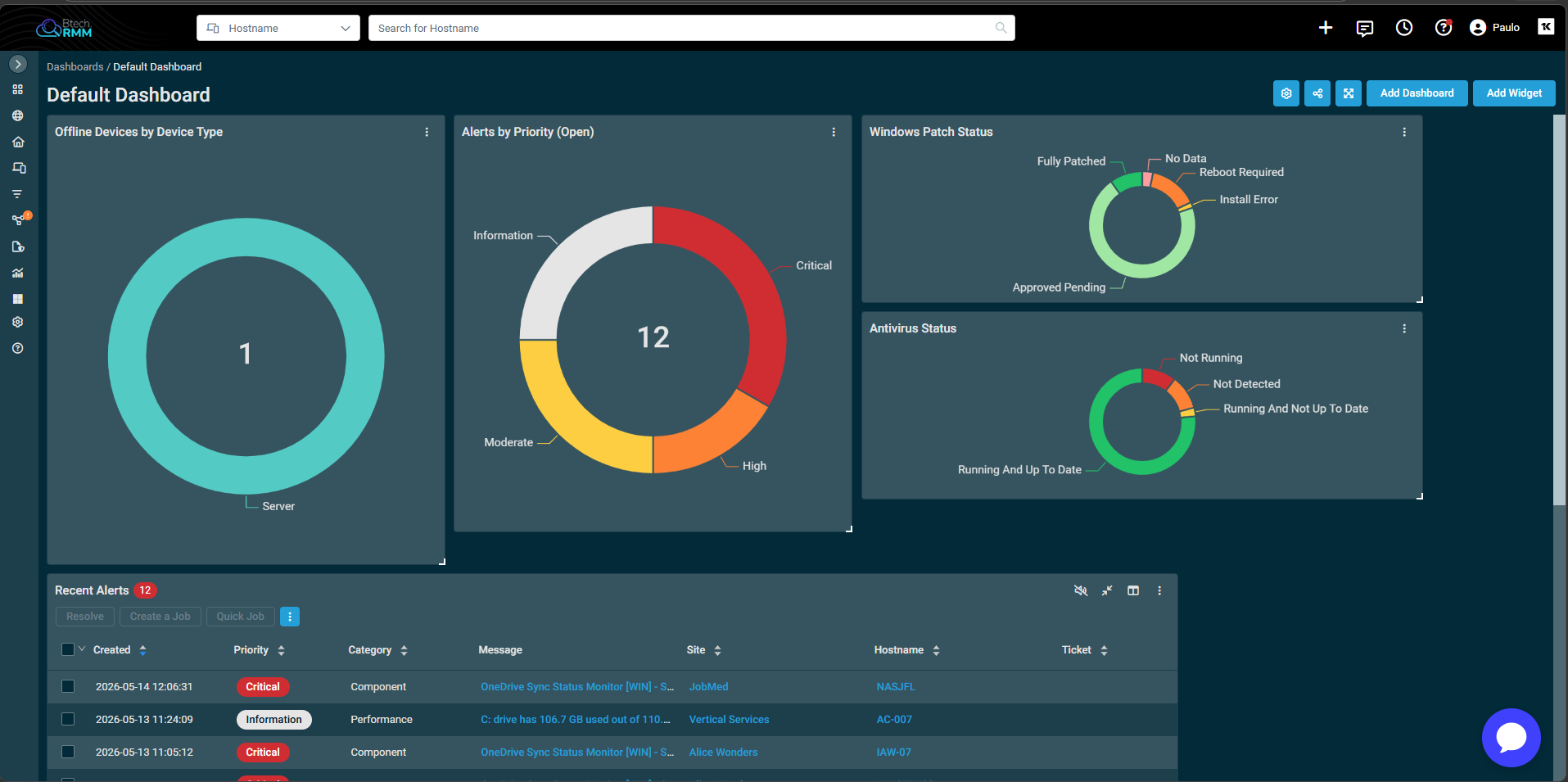This screenshot has width=1568, height=782.
Task: Check the 2026-05-14 12:06:31 alert row
Action: click(x=68, y=687)
